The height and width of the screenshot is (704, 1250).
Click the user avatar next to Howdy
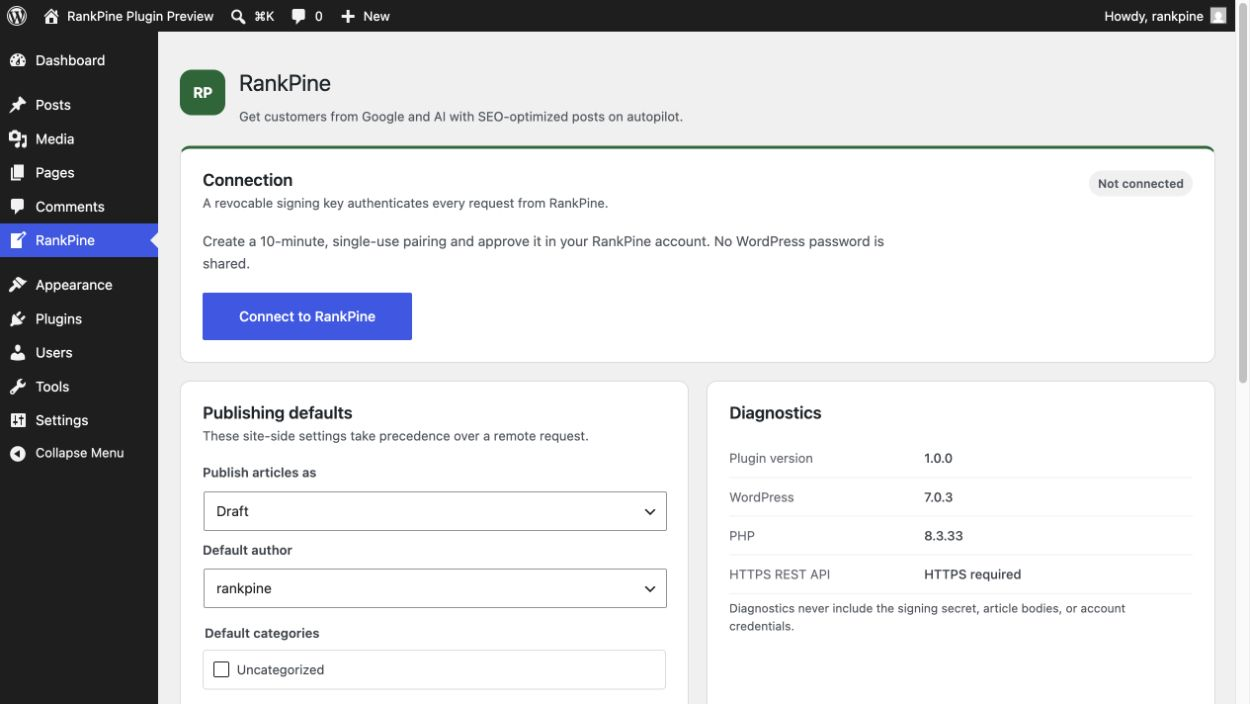tap(1218, 16)
